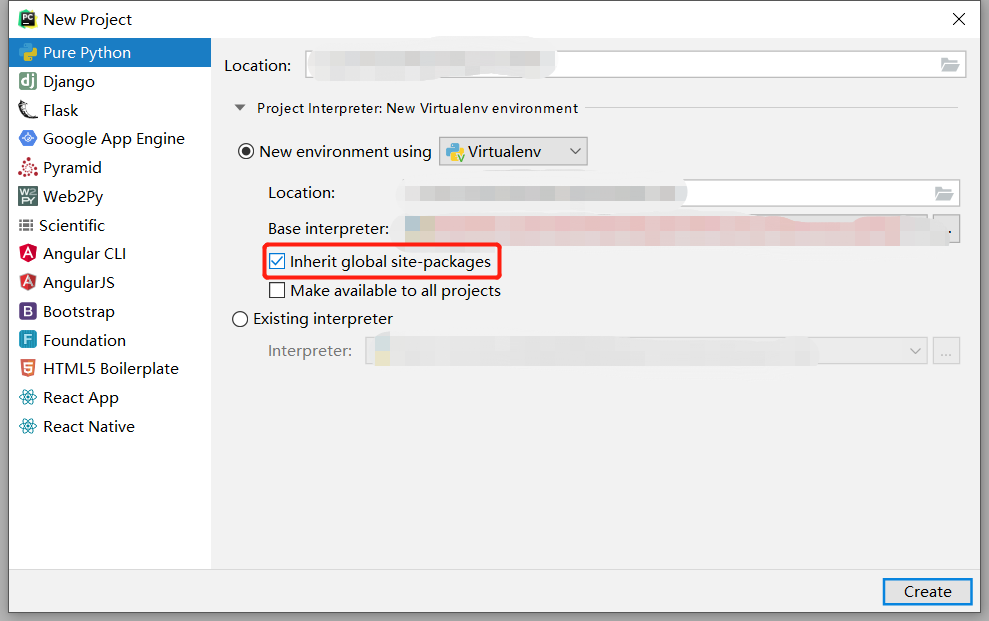Click the Google App Engine icon
Screen dimensions: 989x621
pos(28,138)
